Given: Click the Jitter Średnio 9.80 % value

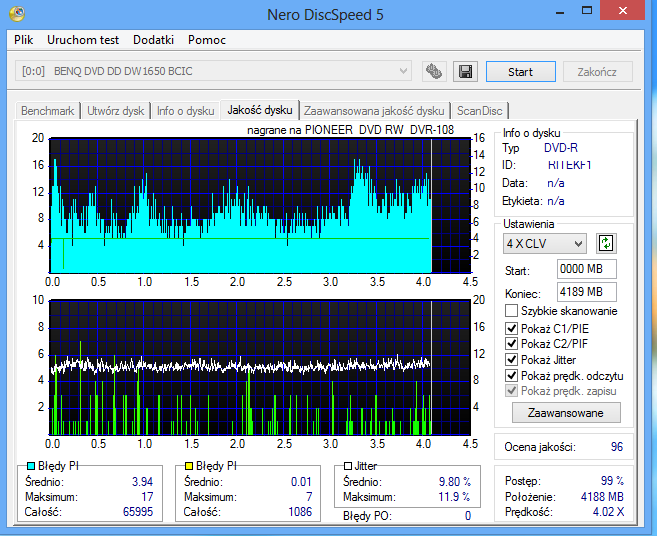Looking at the screenshot, I should click(455, 482).
